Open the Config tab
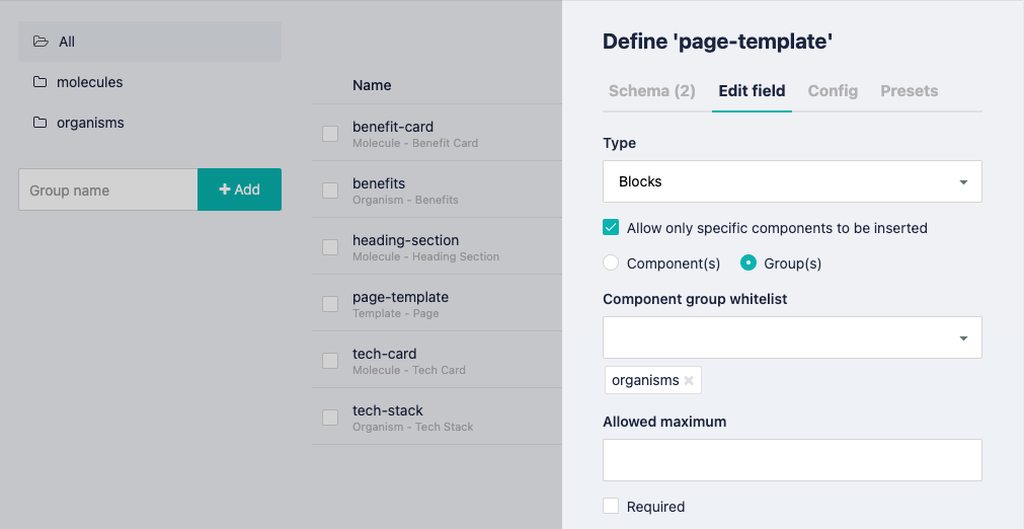The height and width of the screenshot is (529, 1024). (x=833, y=91)
